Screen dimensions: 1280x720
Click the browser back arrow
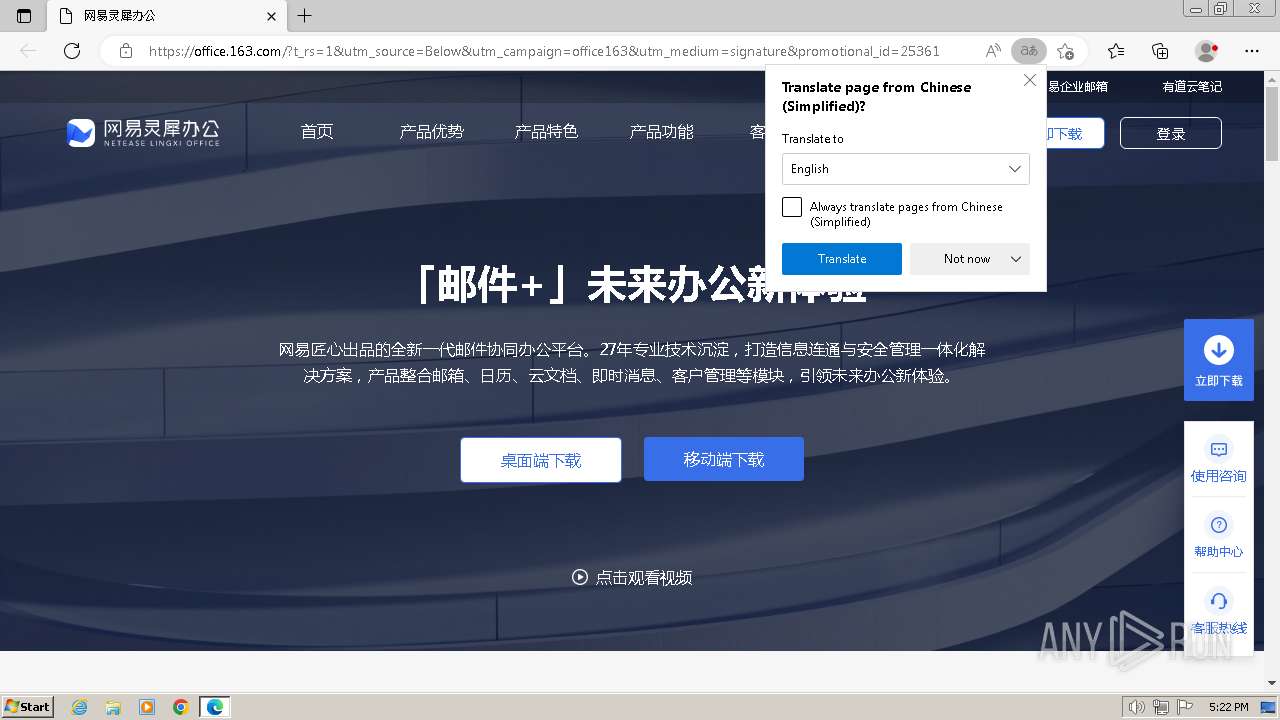point(28,51)
